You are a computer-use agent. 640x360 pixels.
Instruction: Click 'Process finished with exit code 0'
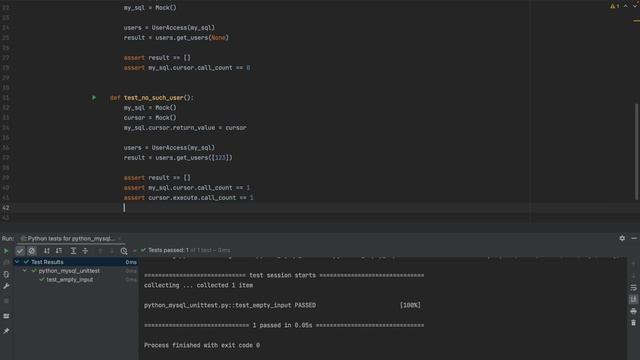(x=202, y=345)
